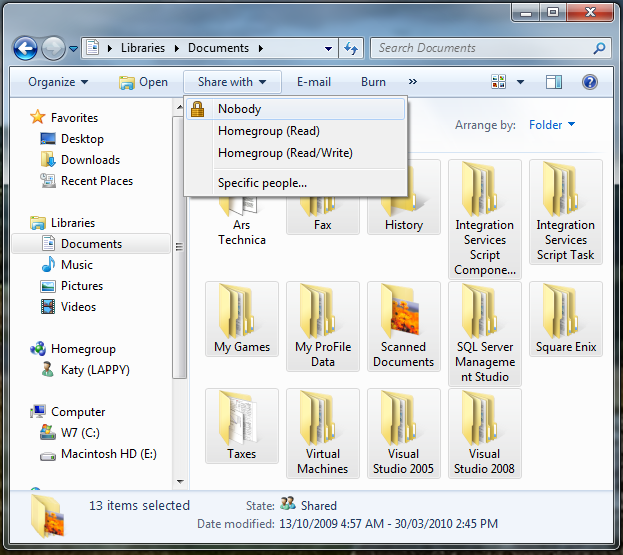Click the E-mail toolbar button

click(313, 82)
